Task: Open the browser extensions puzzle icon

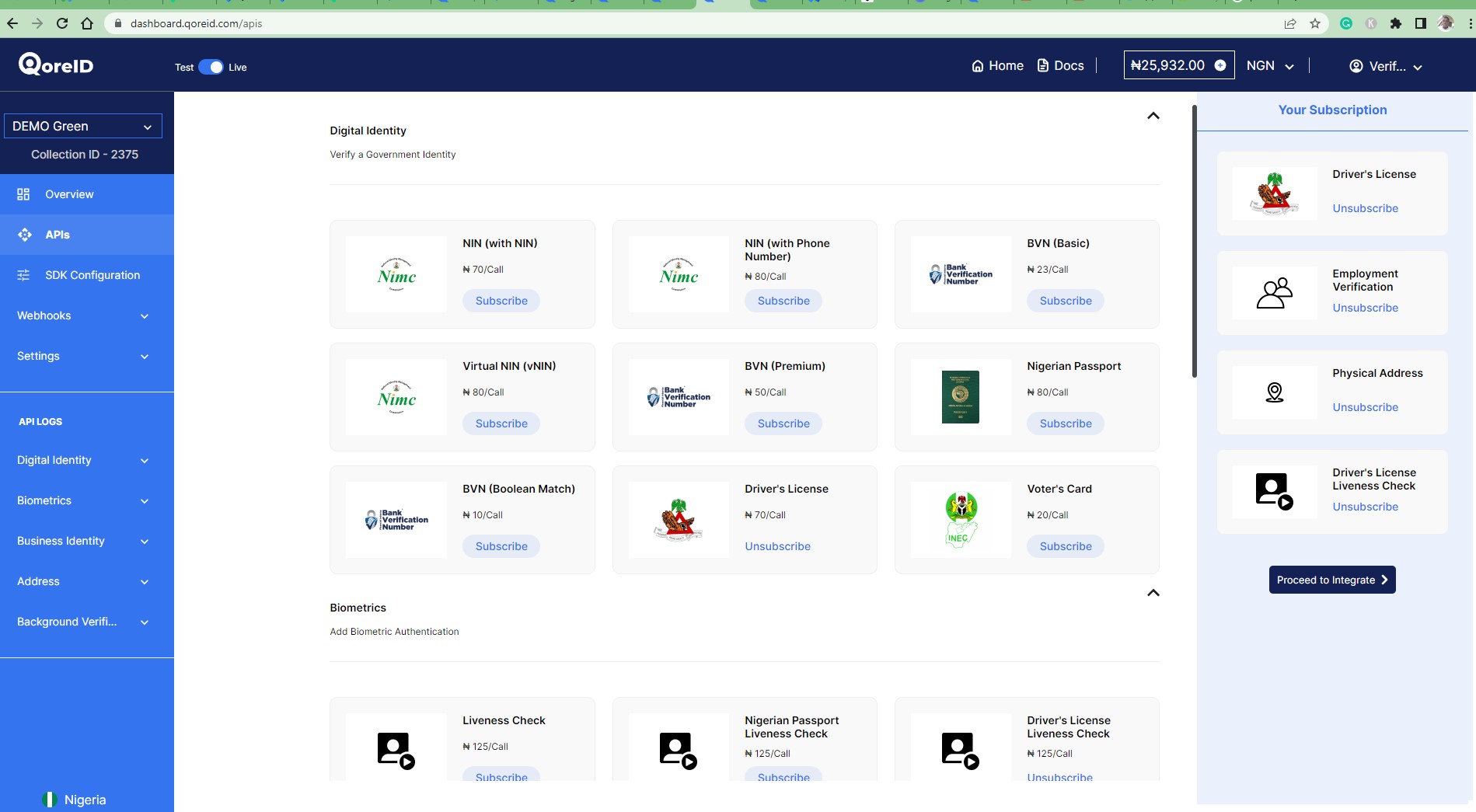Action: (1396, 23)
